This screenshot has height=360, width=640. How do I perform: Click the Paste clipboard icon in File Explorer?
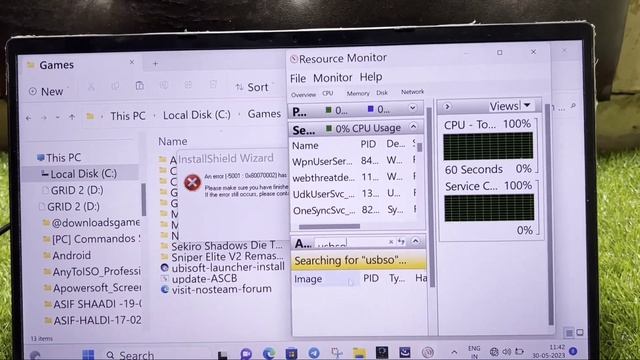coord(140,86)
